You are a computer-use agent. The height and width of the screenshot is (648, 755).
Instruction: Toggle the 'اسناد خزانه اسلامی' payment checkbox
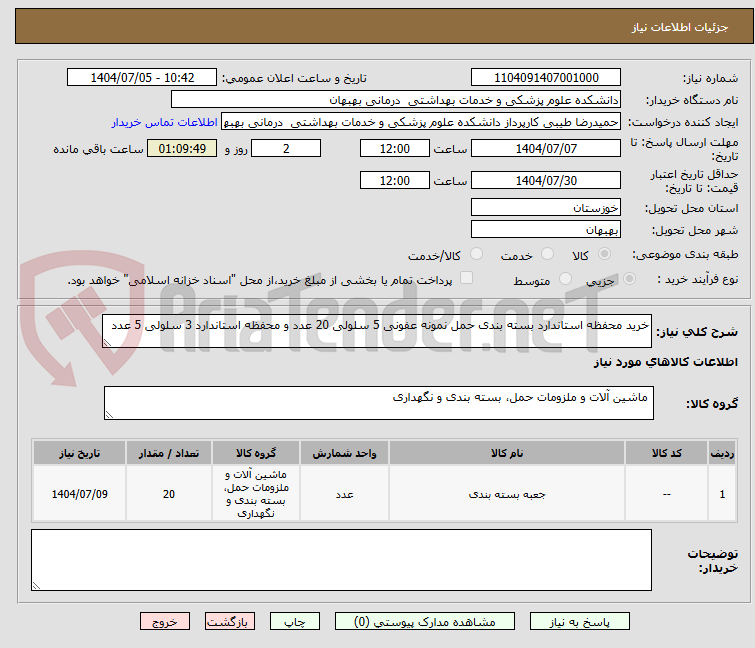[x=466, y=280]
